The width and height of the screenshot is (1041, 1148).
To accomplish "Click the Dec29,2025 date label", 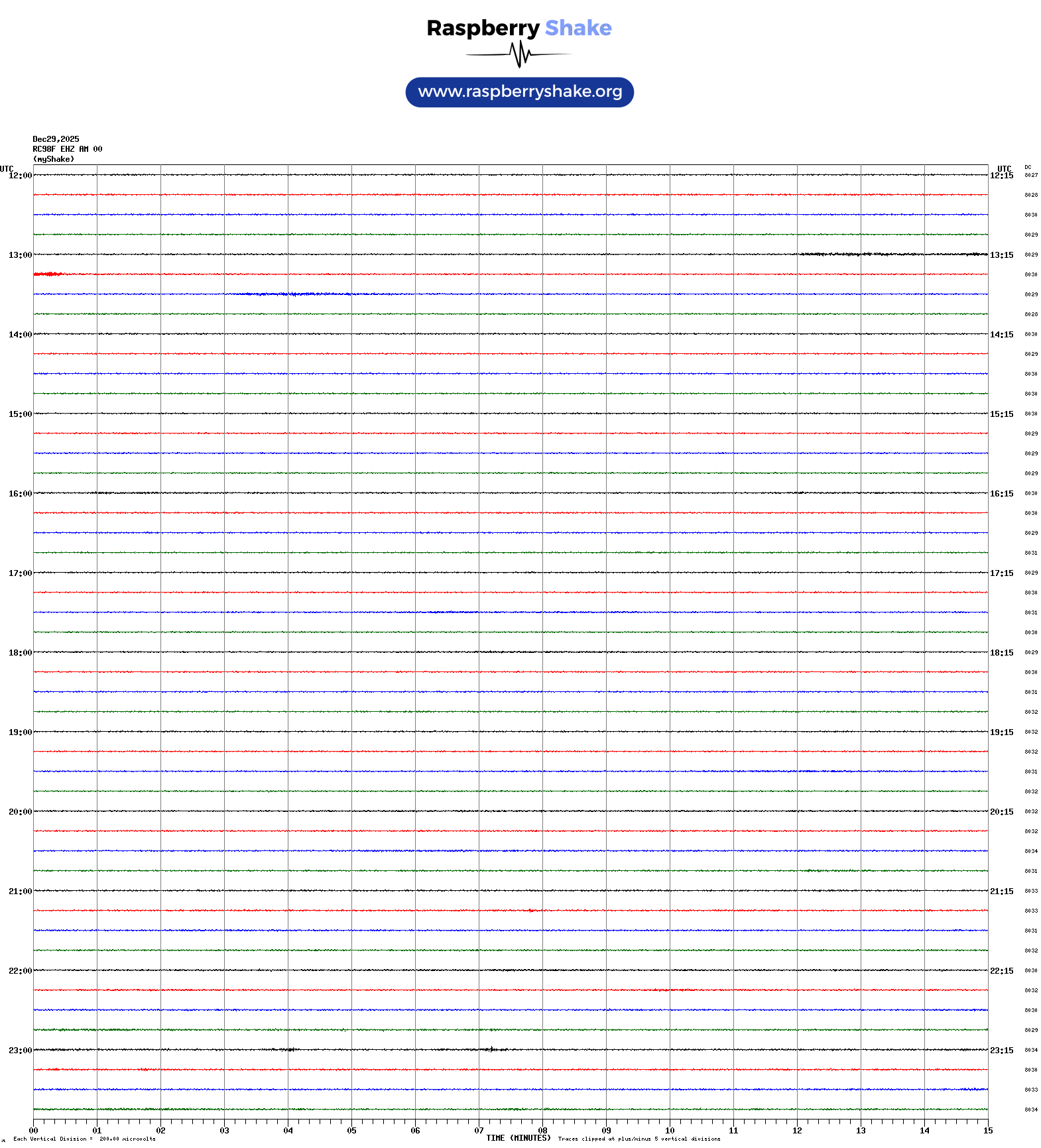I will click(x=56, y=139).
